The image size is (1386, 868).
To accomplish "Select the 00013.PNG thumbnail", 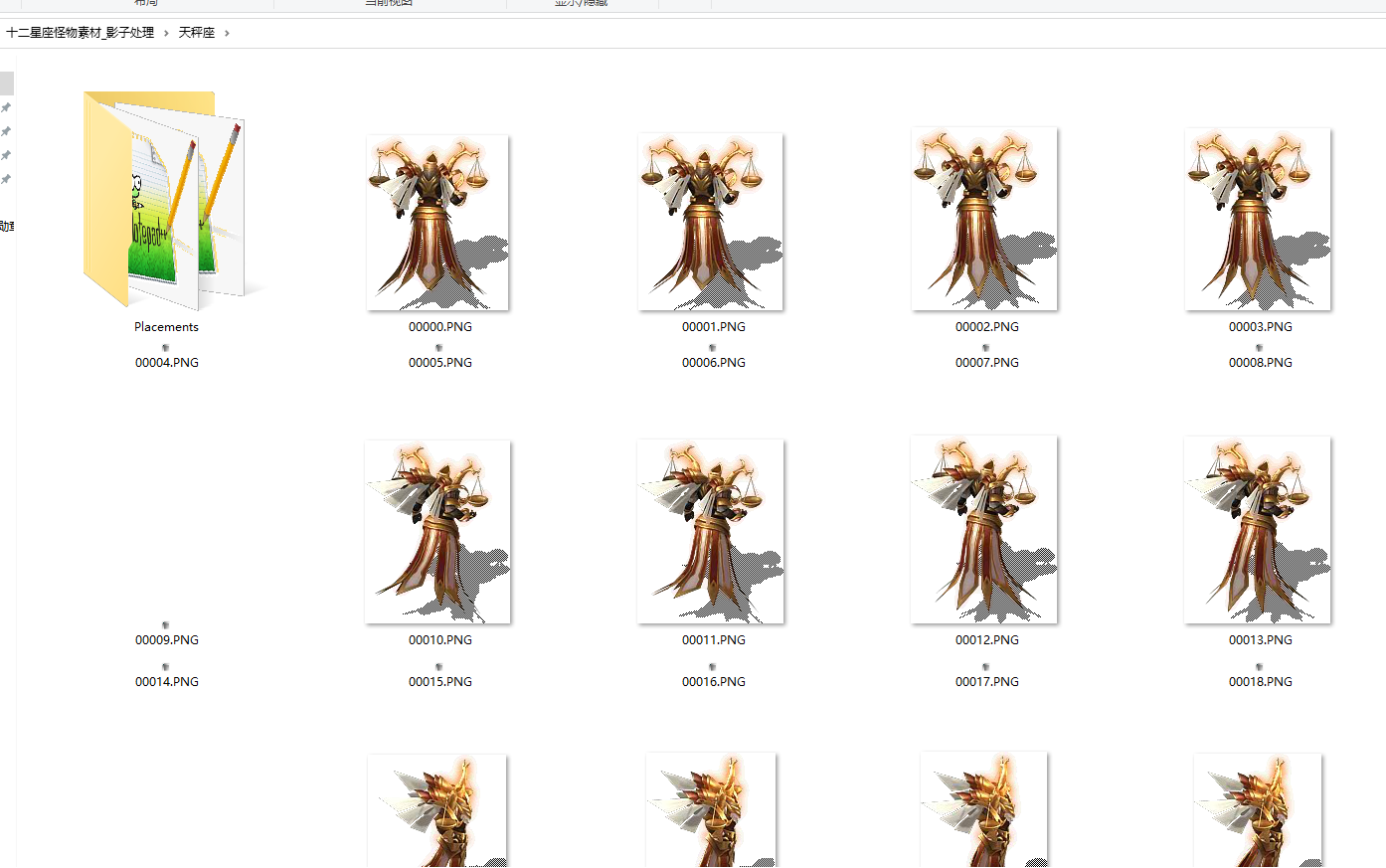I will click(x=1258, y=530).
